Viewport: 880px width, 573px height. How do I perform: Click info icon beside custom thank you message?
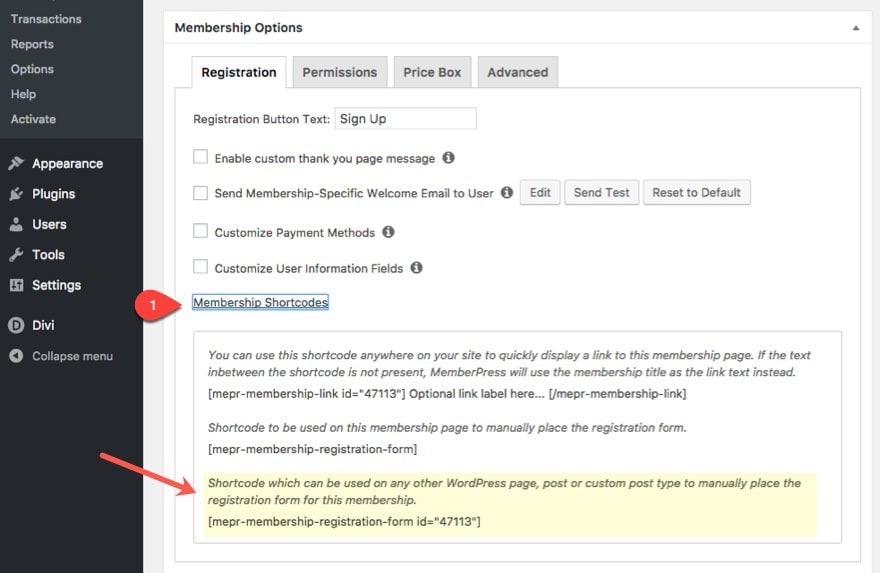[448, 158]
